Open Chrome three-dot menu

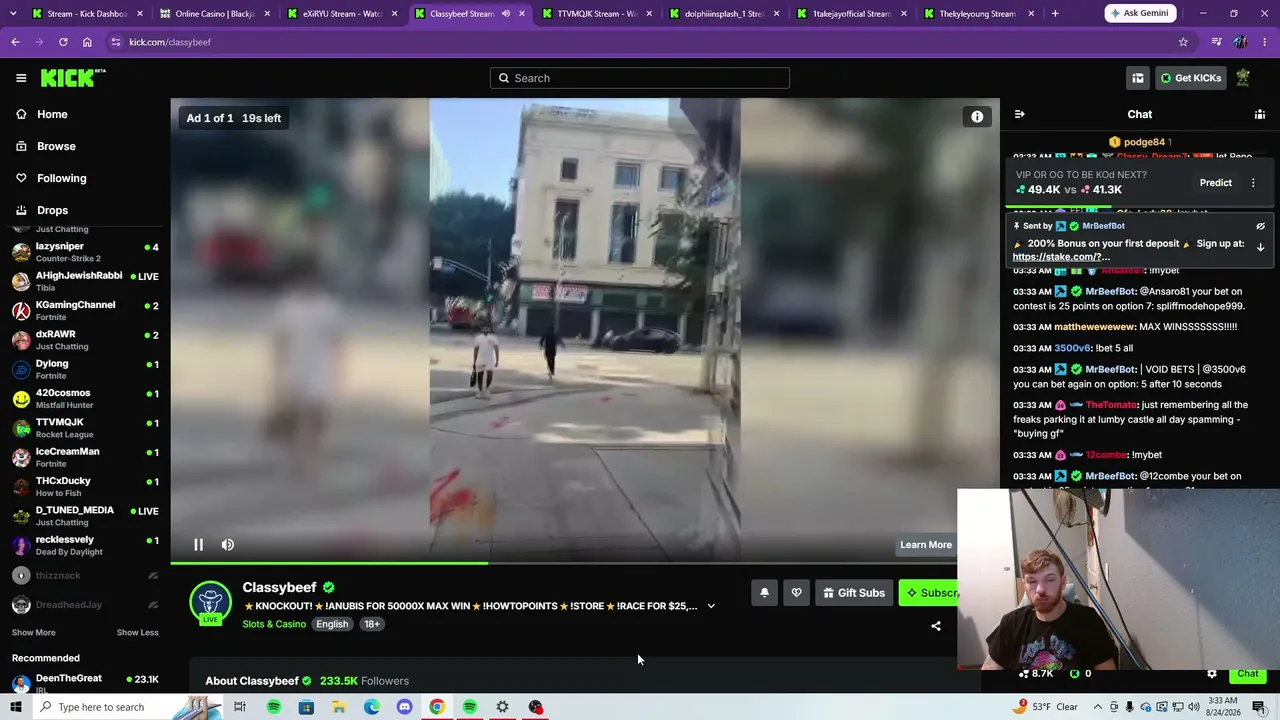(x=1265, y=42)
